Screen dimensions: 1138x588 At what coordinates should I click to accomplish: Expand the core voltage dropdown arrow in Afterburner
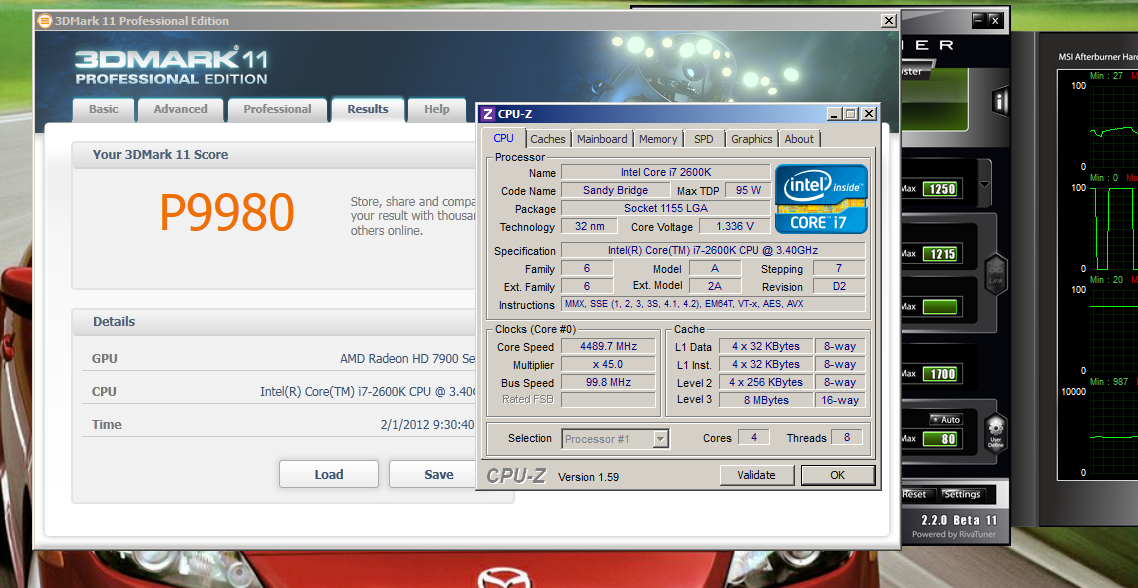point(984,184)
